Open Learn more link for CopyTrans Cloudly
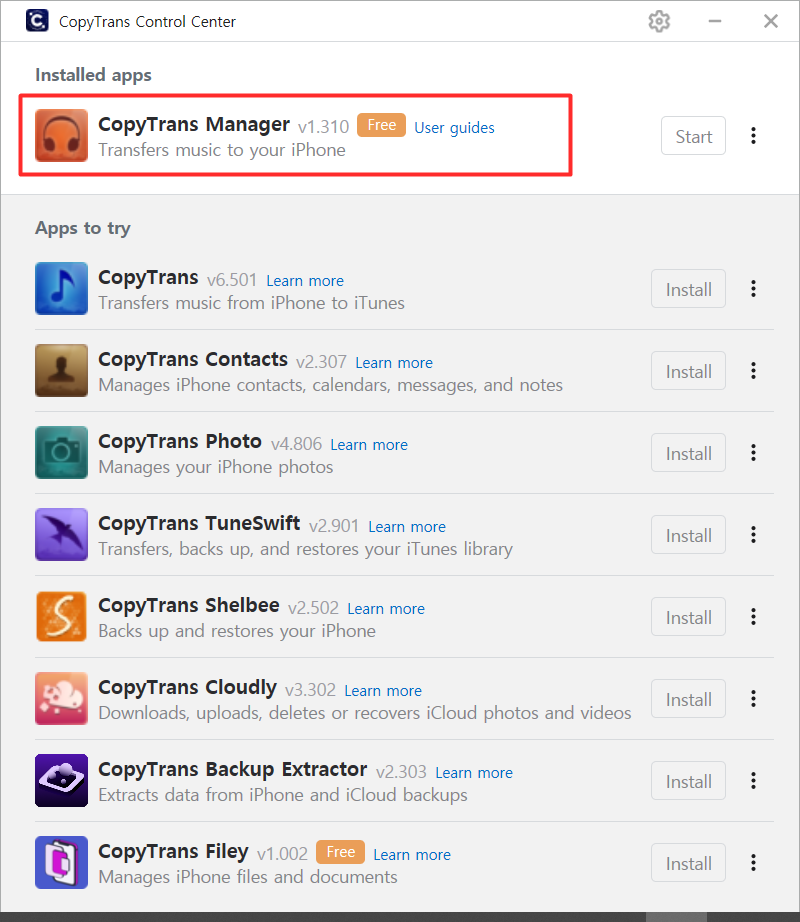The image size is (800, 922). pos(383,691)
